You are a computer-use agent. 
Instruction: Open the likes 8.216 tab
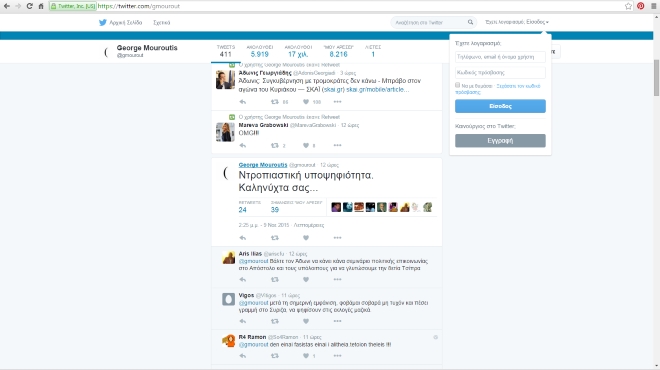tap(338, 51)
